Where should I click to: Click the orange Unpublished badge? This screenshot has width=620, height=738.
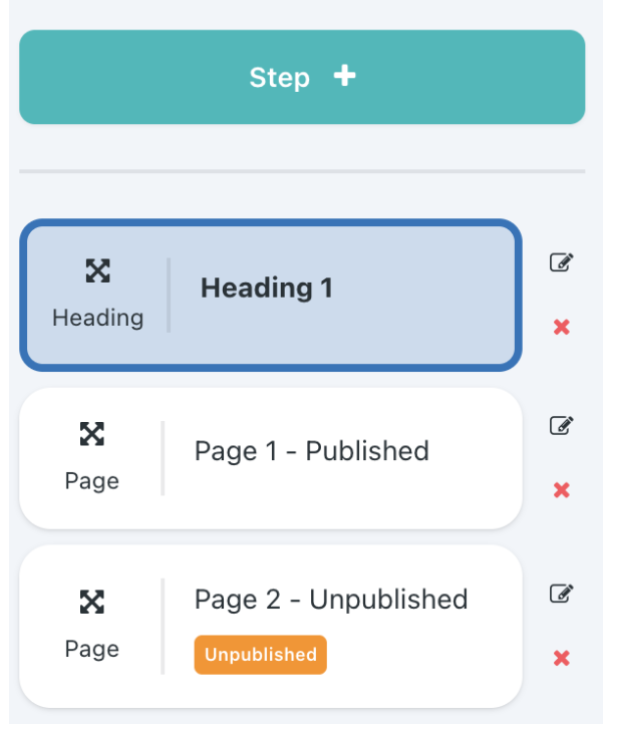[260, 655]
